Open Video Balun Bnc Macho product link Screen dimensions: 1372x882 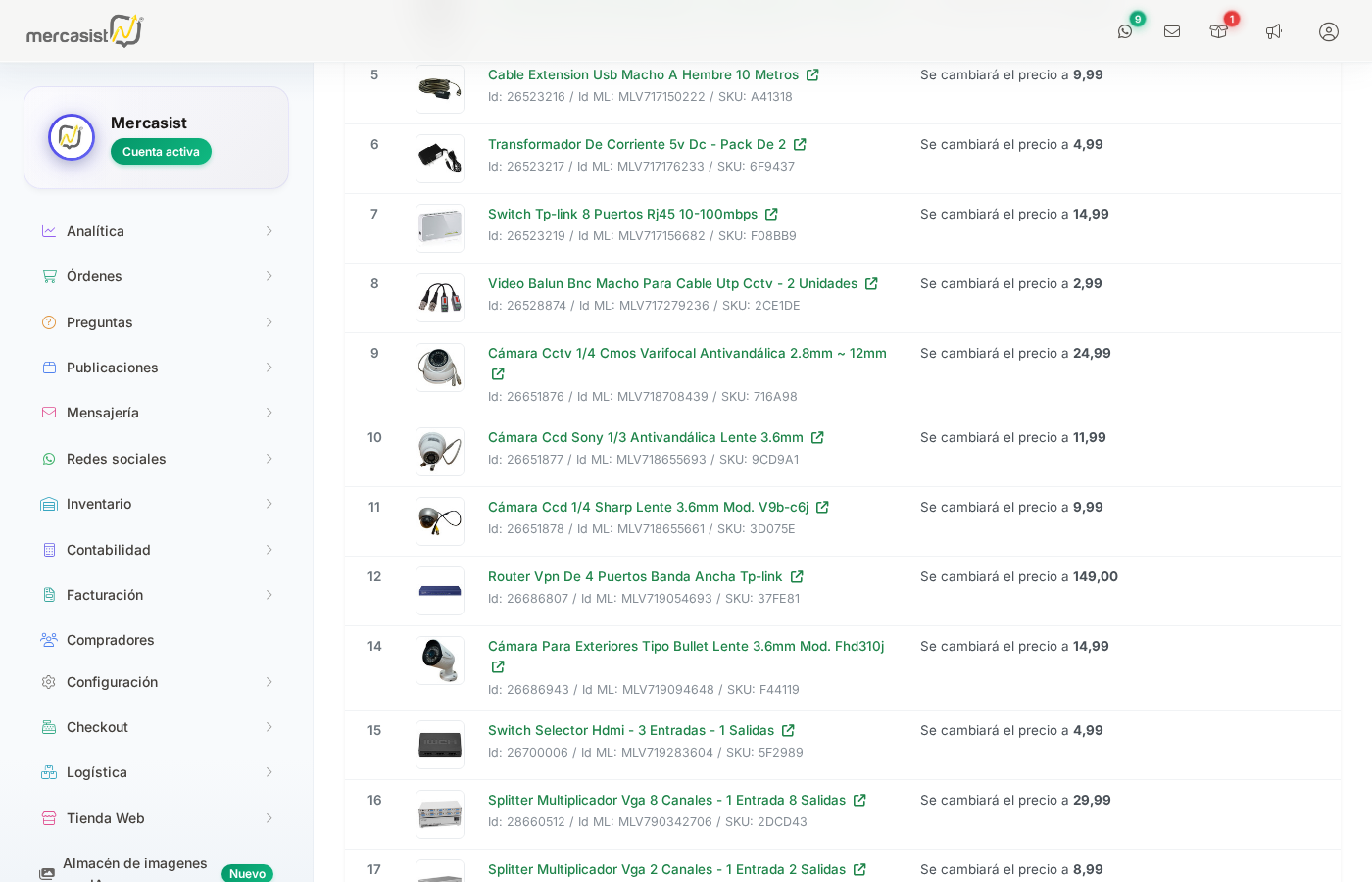click(672, 283)
